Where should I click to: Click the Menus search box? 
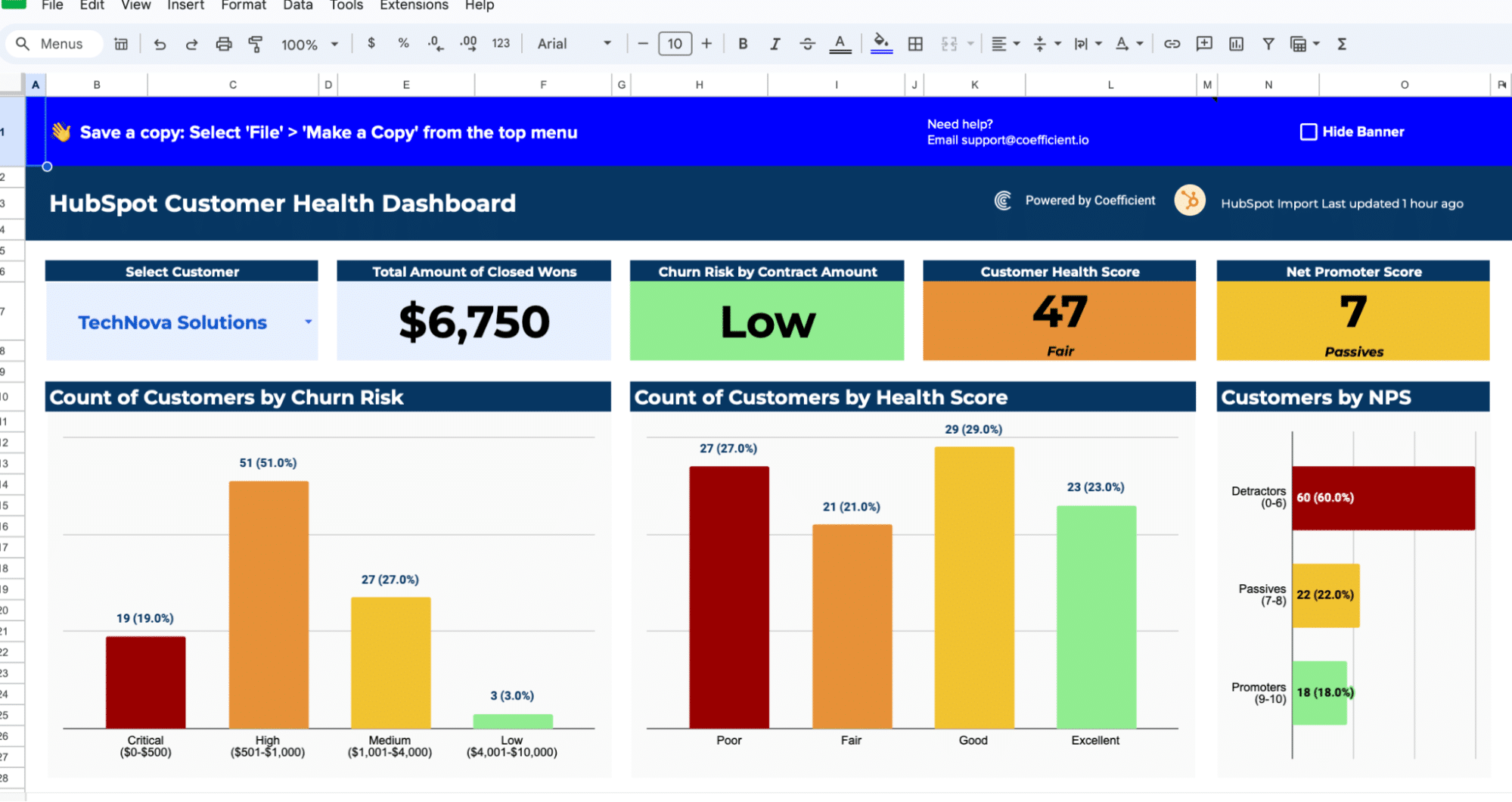point(53,44)
